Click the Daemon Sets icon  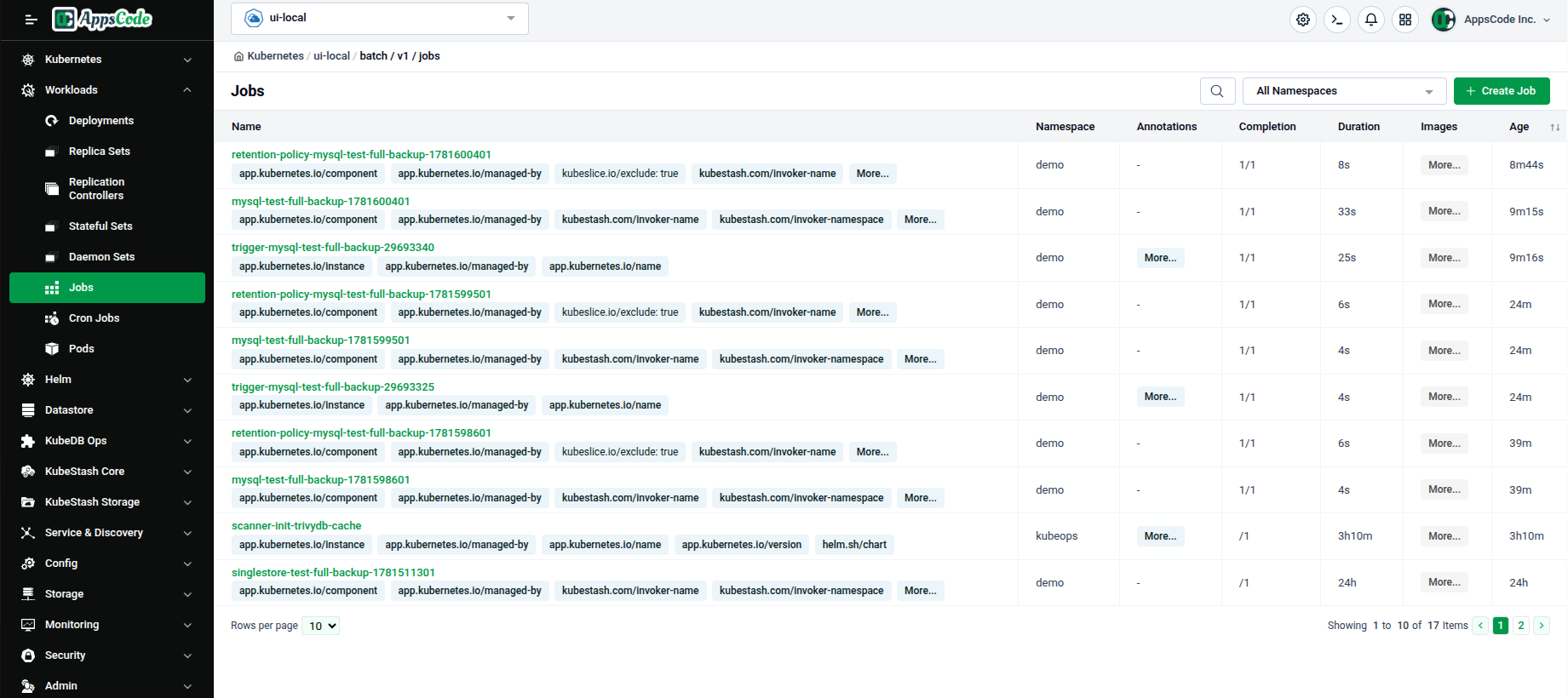[x=52, y=257]
